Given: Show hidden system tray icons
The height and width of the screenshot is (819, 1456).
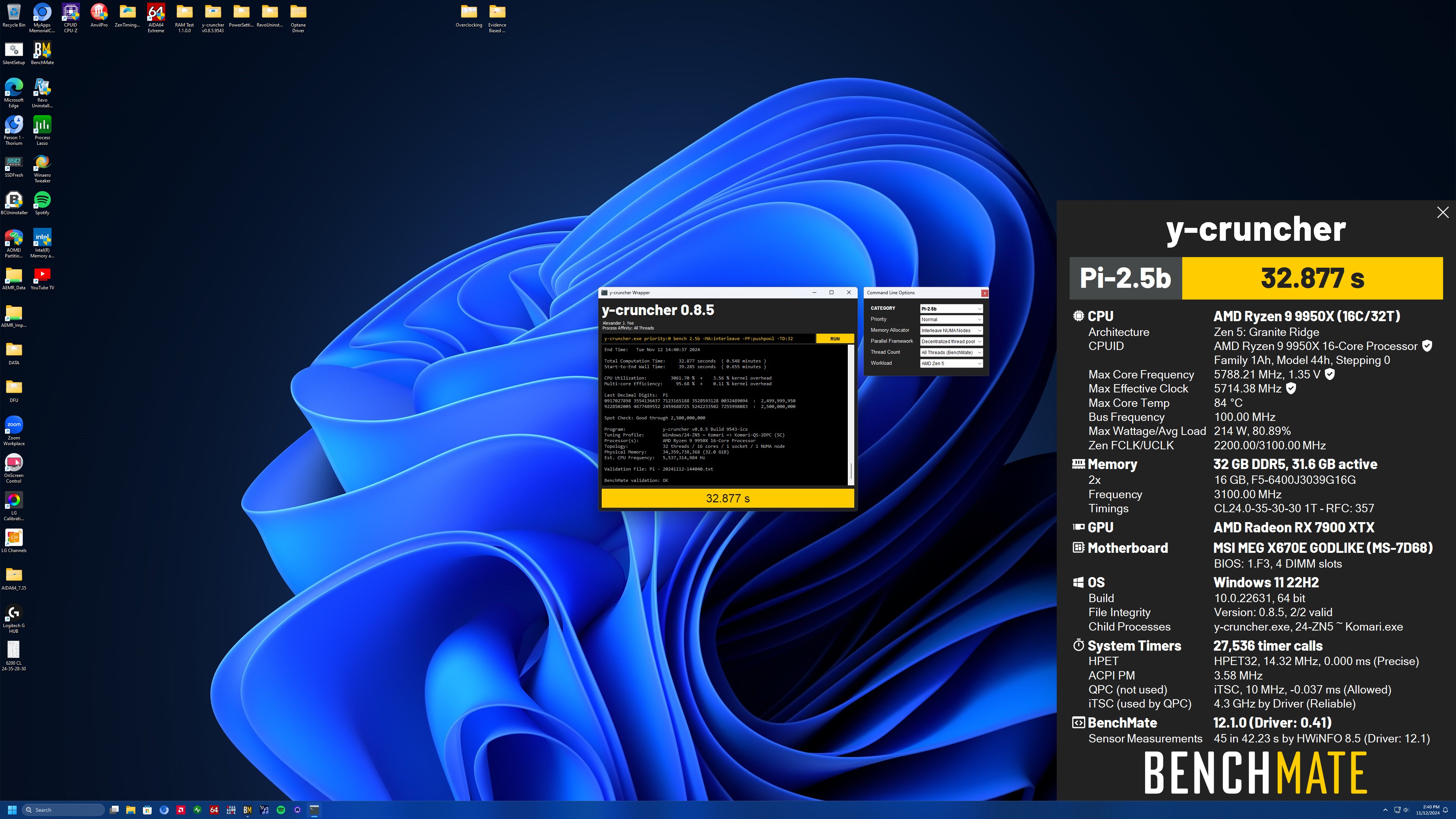Looking at the screenshot, I should [1385, 810].
